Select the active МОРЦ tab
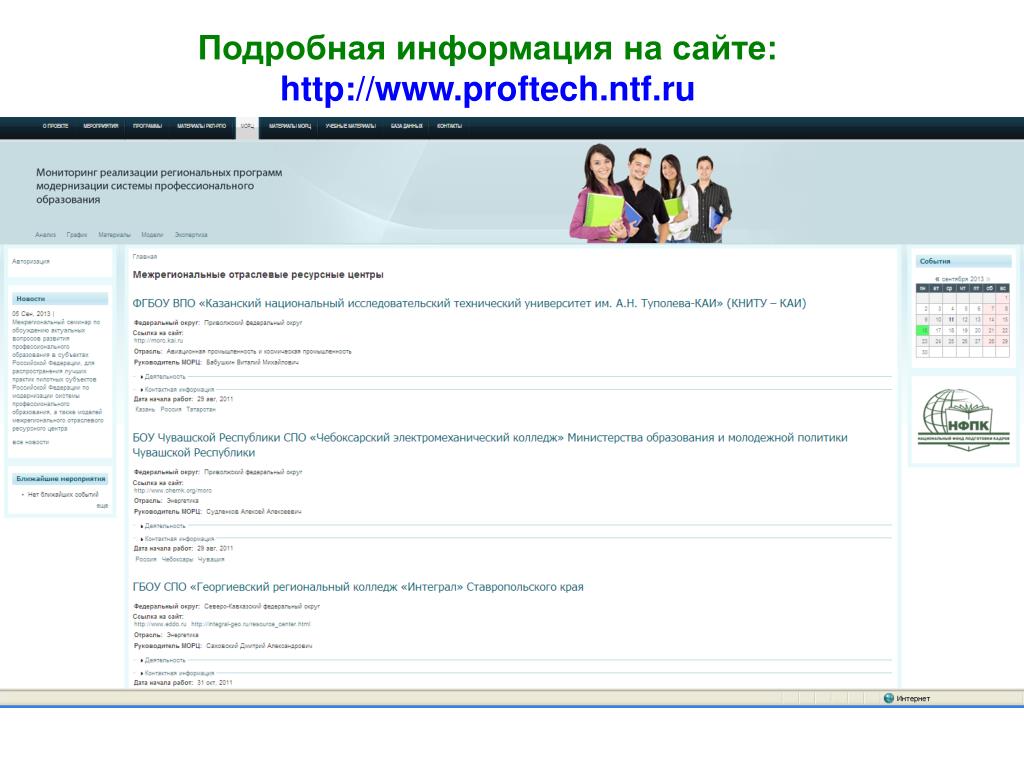The width and height of the screenshot is (1024, 768). tap(248, 127)
